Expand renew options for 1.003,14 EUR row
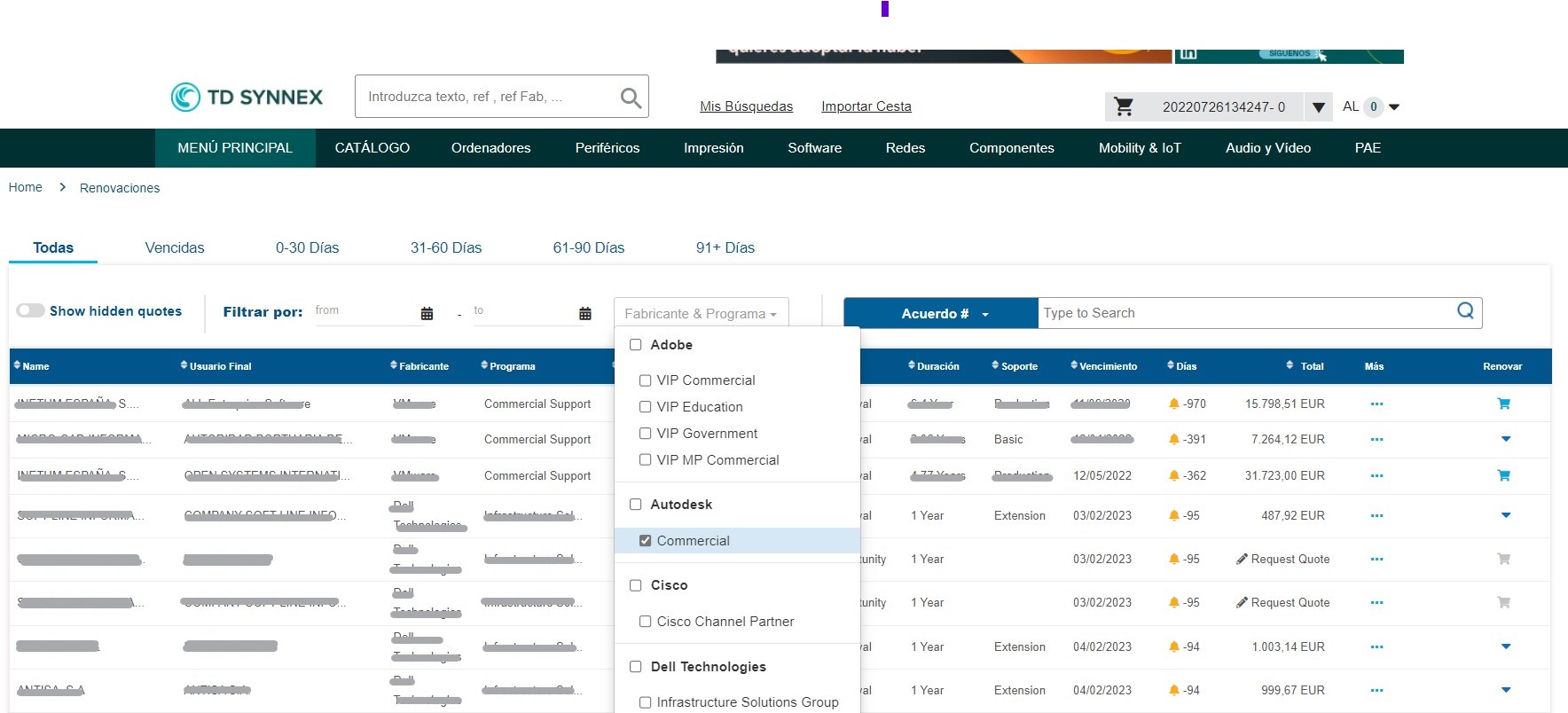This screenshot has width=1568, height=713. tap(1505, 646)
